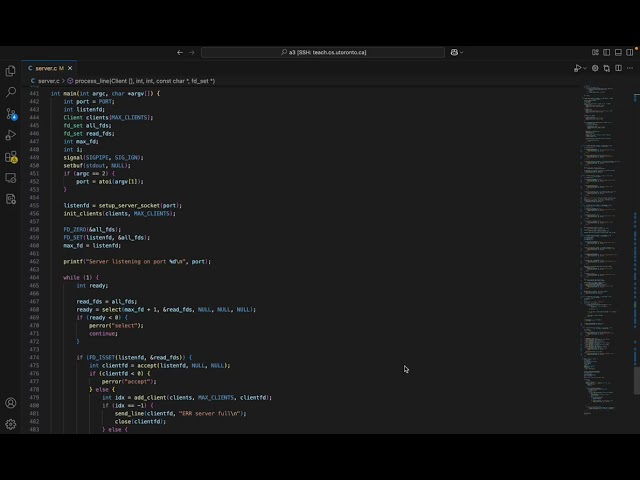Click the 'continue' keyword on line 471
The height and width of the screenshot is (480, 640).
(102, 333)
